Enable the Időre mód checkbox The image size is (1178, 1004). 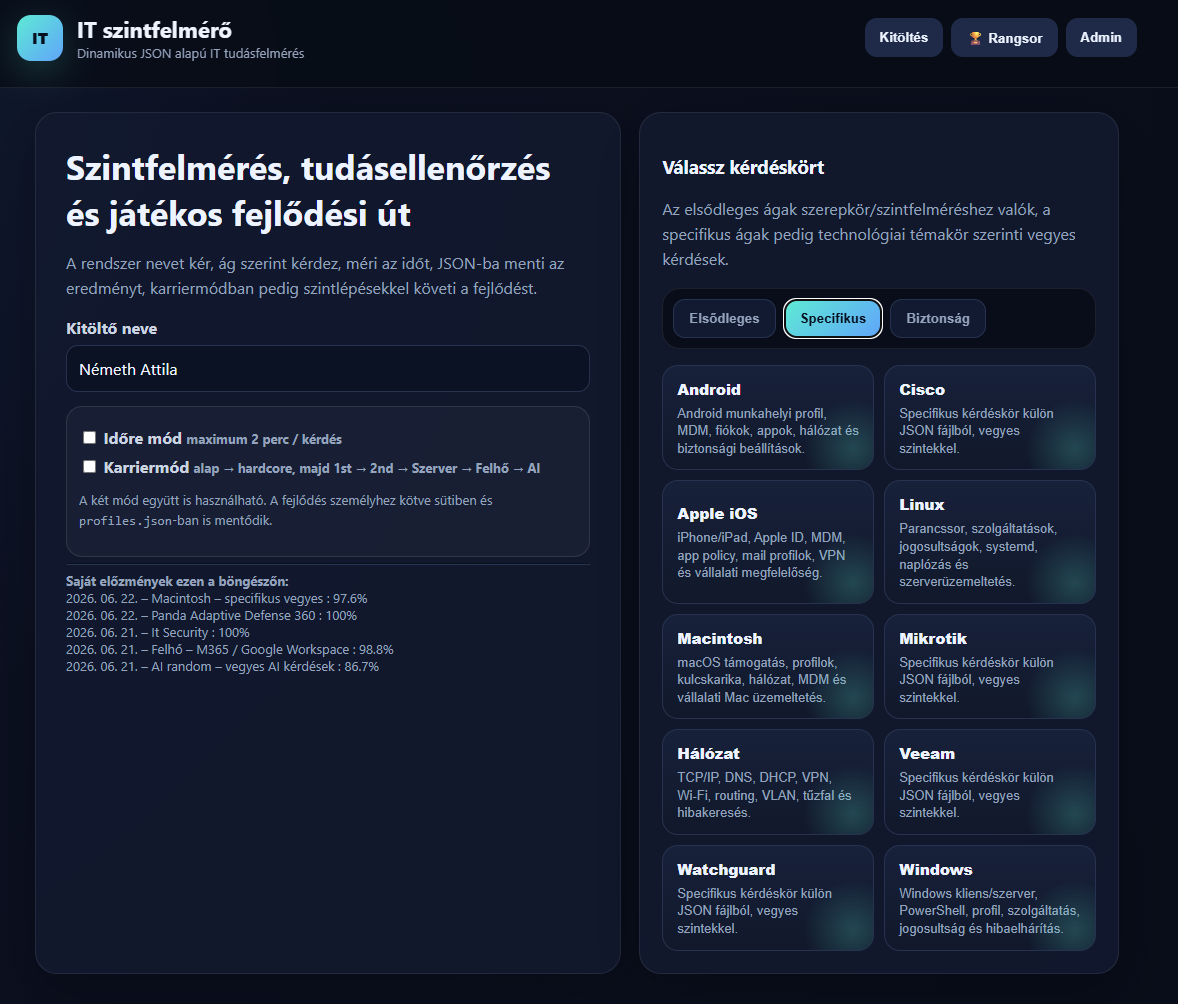89,437
